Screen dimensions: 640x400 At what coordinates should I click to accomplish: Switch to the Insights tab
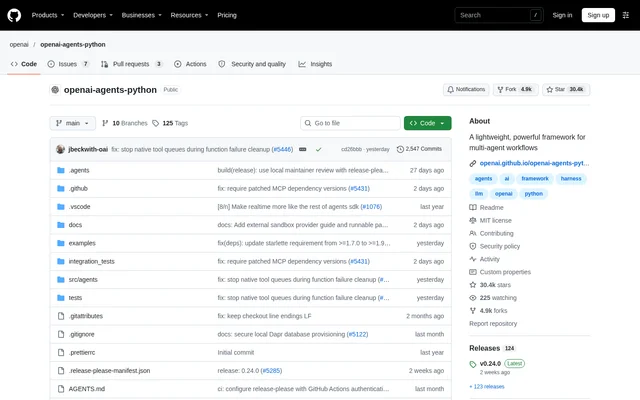click(x=315, y=64)
